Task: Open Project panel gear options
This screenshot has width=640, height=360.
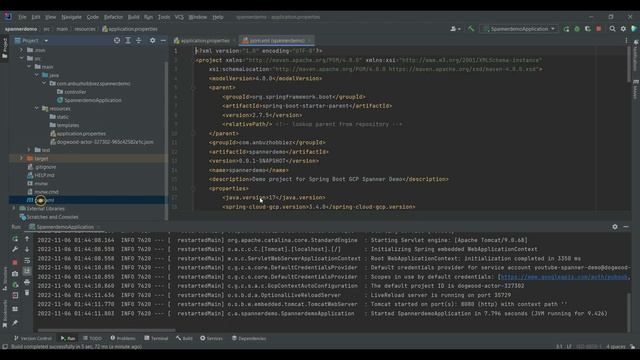Action: coord(152,40)
